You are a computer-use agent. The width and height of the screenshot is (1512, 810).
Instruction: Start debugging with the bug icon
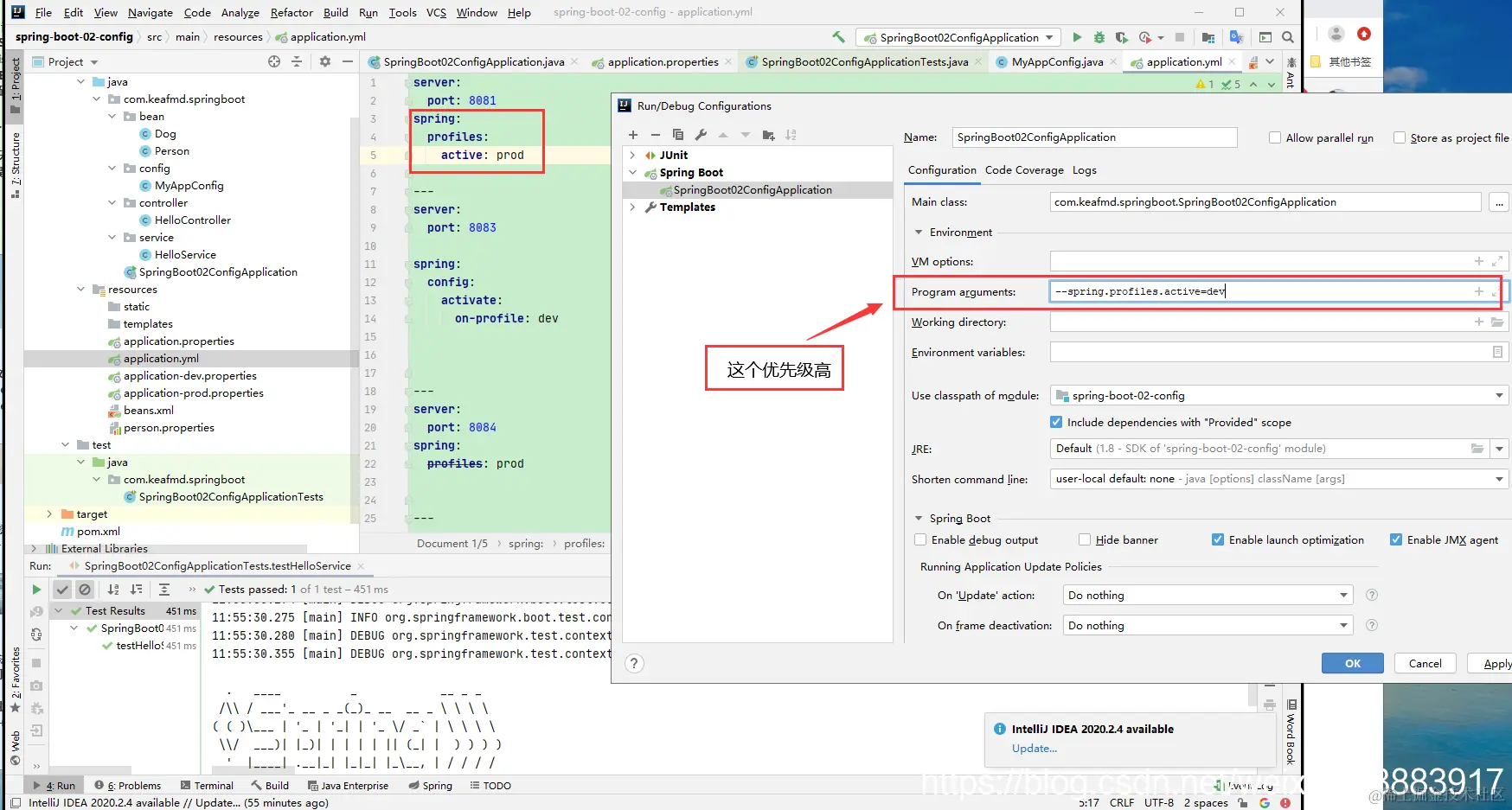[x=1099, y=37]
